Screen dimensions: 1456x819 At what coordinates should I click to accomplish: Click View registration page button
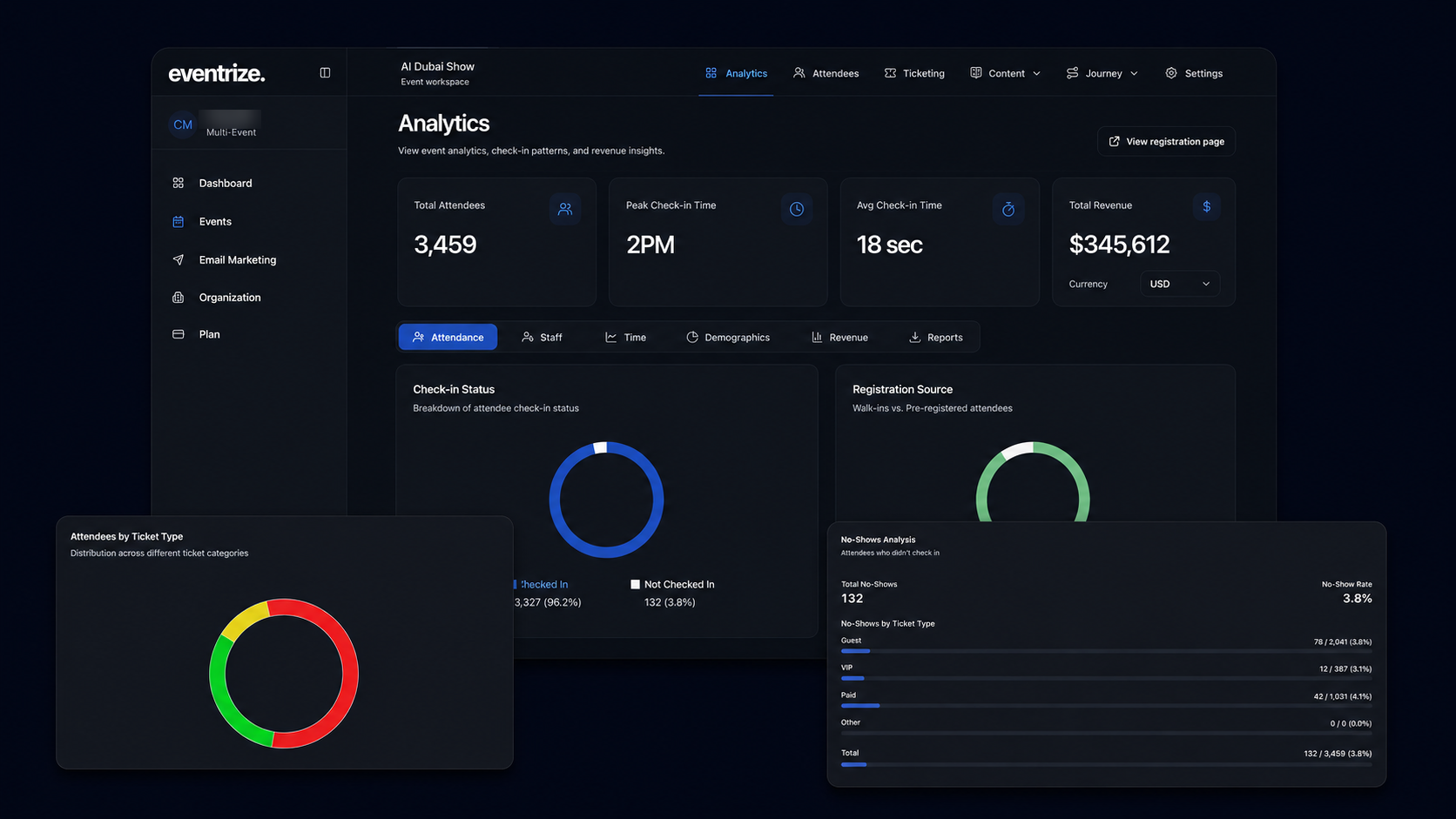coord(1166,141)
